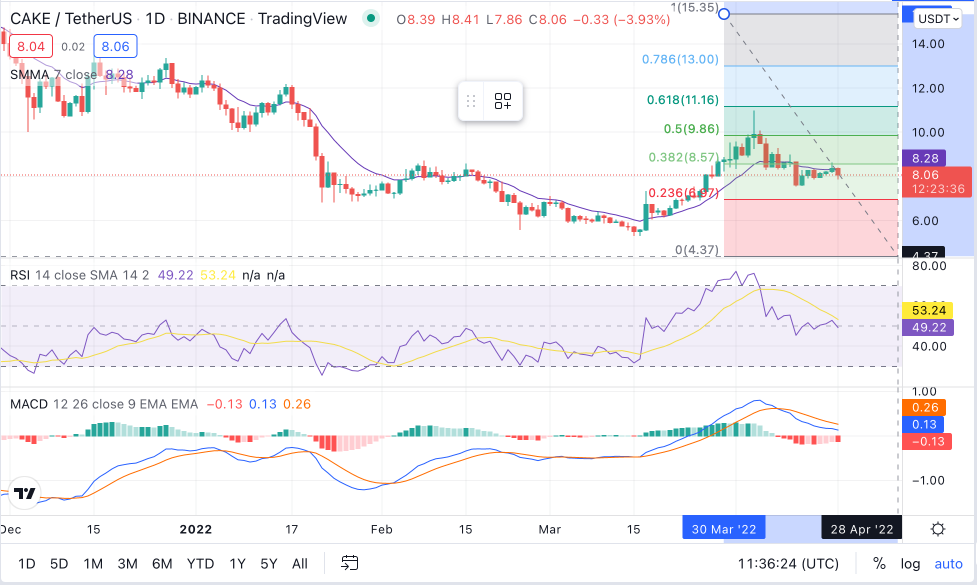Click the 0.786(13.00) Fibonacci level label

pyautogui.click(x=680, y=59)
